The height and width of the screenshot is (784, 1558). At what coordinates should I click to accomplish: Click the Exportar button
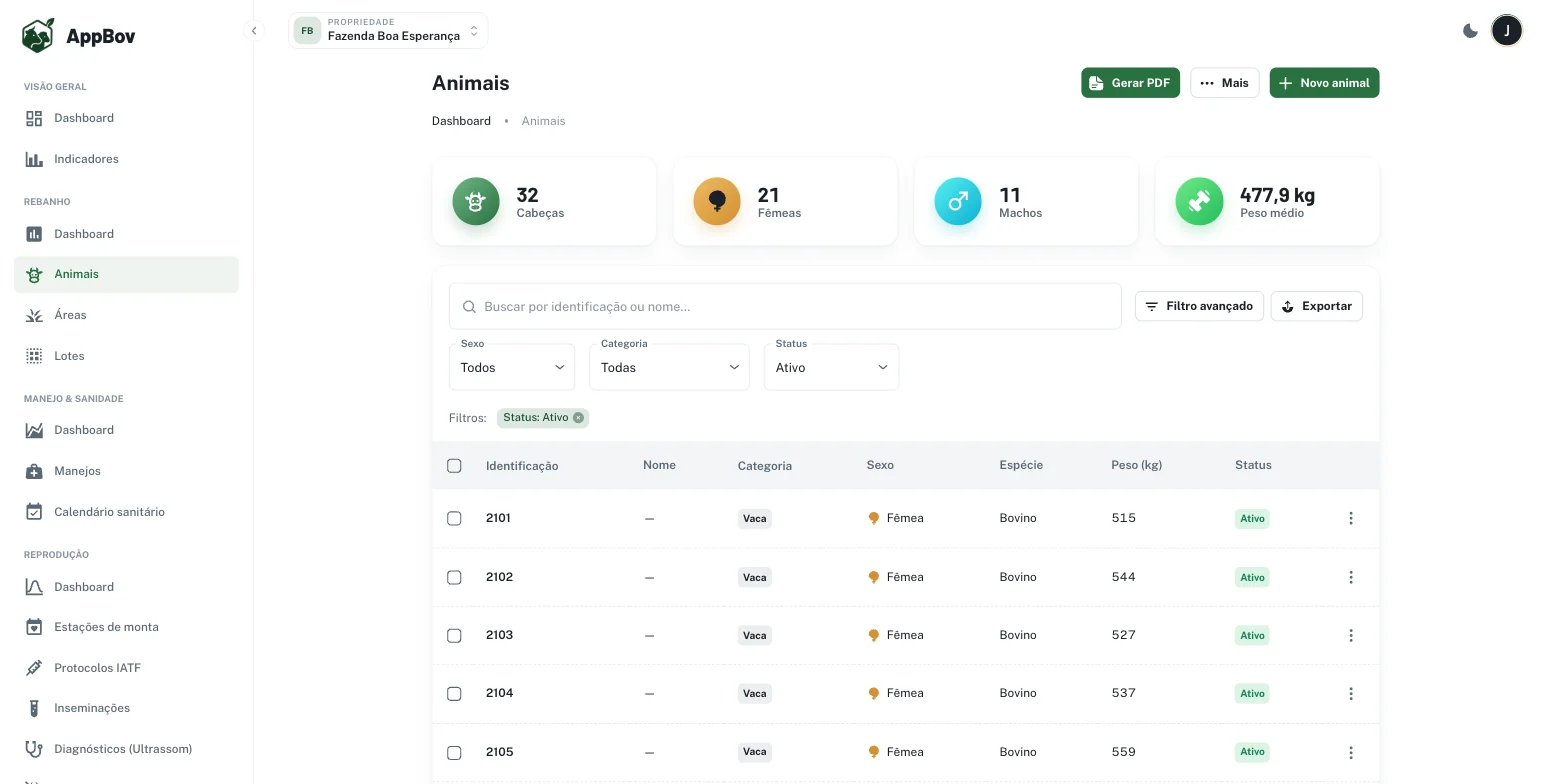tap(1316, 306)
